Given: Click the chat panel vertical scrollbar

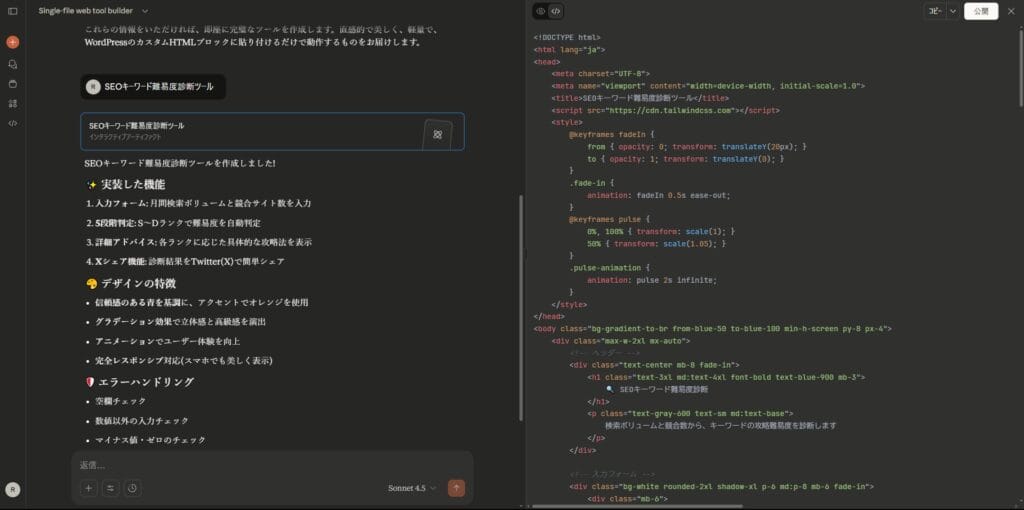Looking at the screenshot, I should (521, 300).
